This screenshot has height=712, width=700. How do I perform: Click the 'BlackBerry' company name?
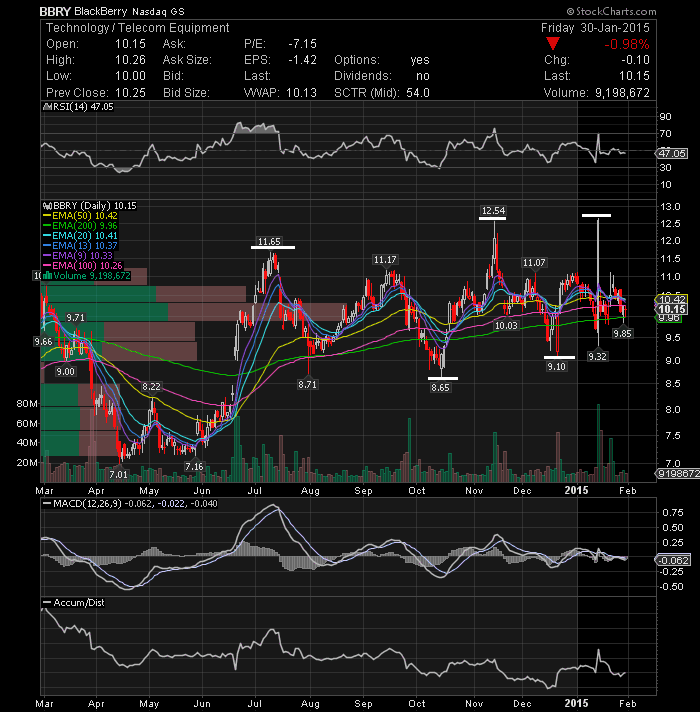(101, 11)
